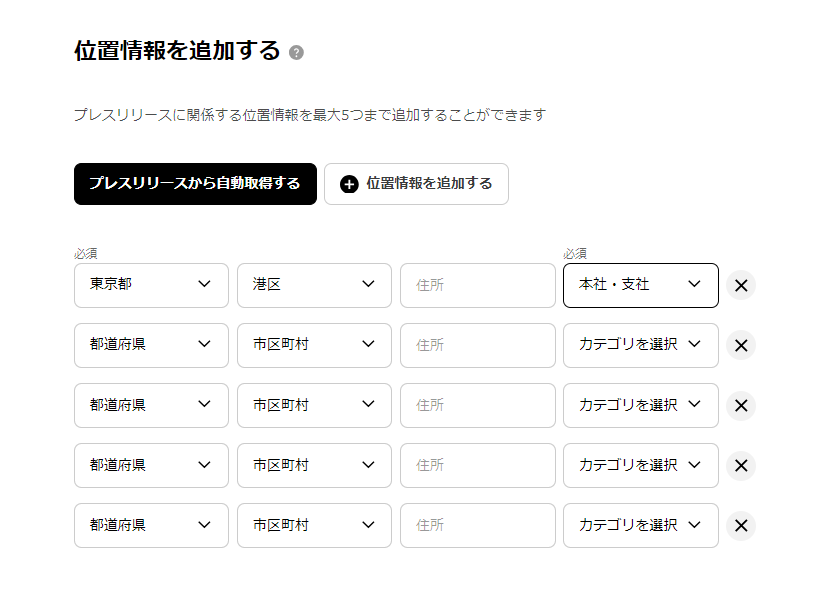Viewport: 835px width, 611px height.
Task: Remove the third location row
Action: 741,405
